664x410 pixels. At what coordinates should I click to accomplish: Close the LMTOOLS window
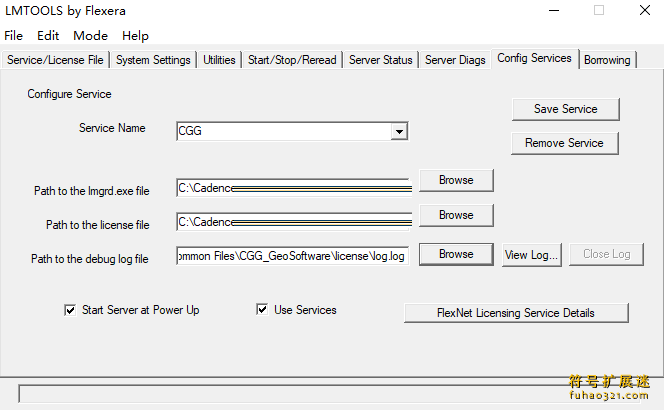click(645, 10)
